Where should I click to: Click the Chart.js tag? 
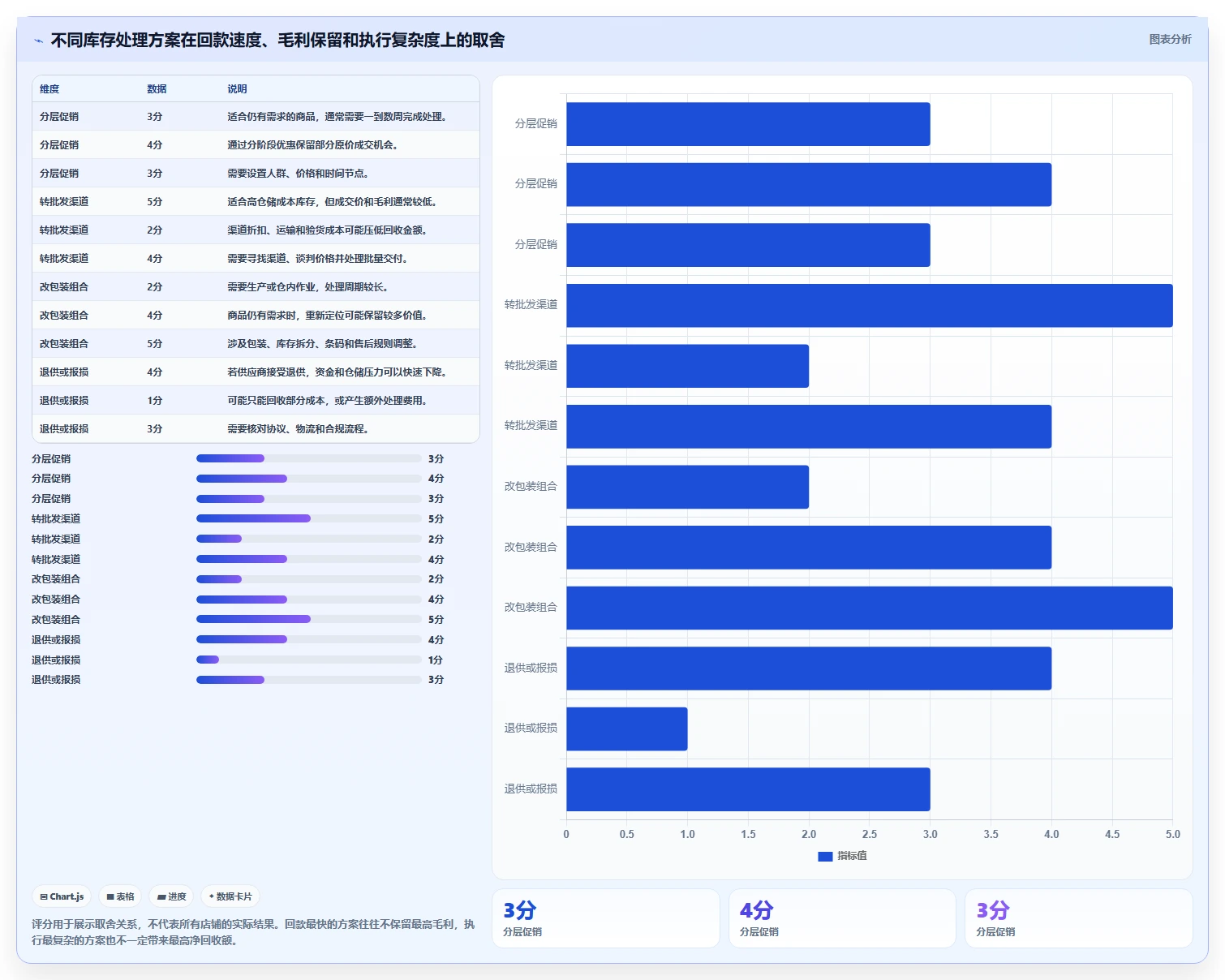click(x=62, y=896)
